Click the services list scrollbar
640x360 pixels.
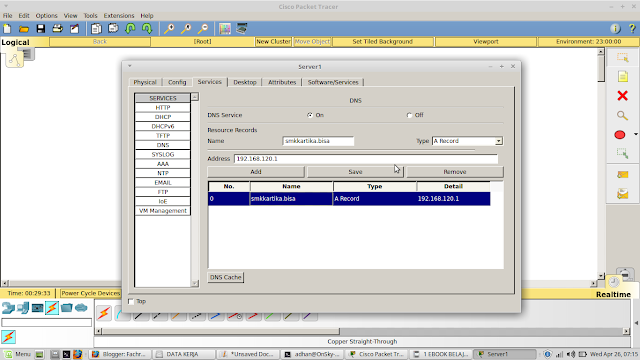[x=195, y=190]
